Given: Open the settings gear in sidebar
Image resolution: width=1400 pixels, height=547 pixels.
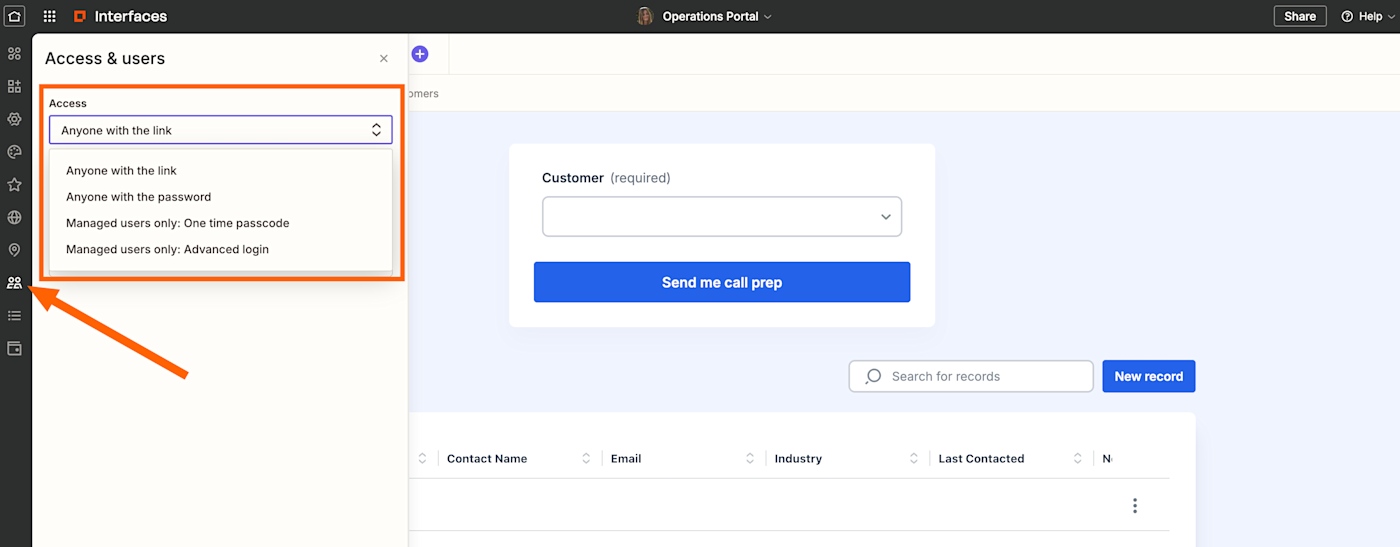Looking at the screenshot, I should [x=14, y=119].
